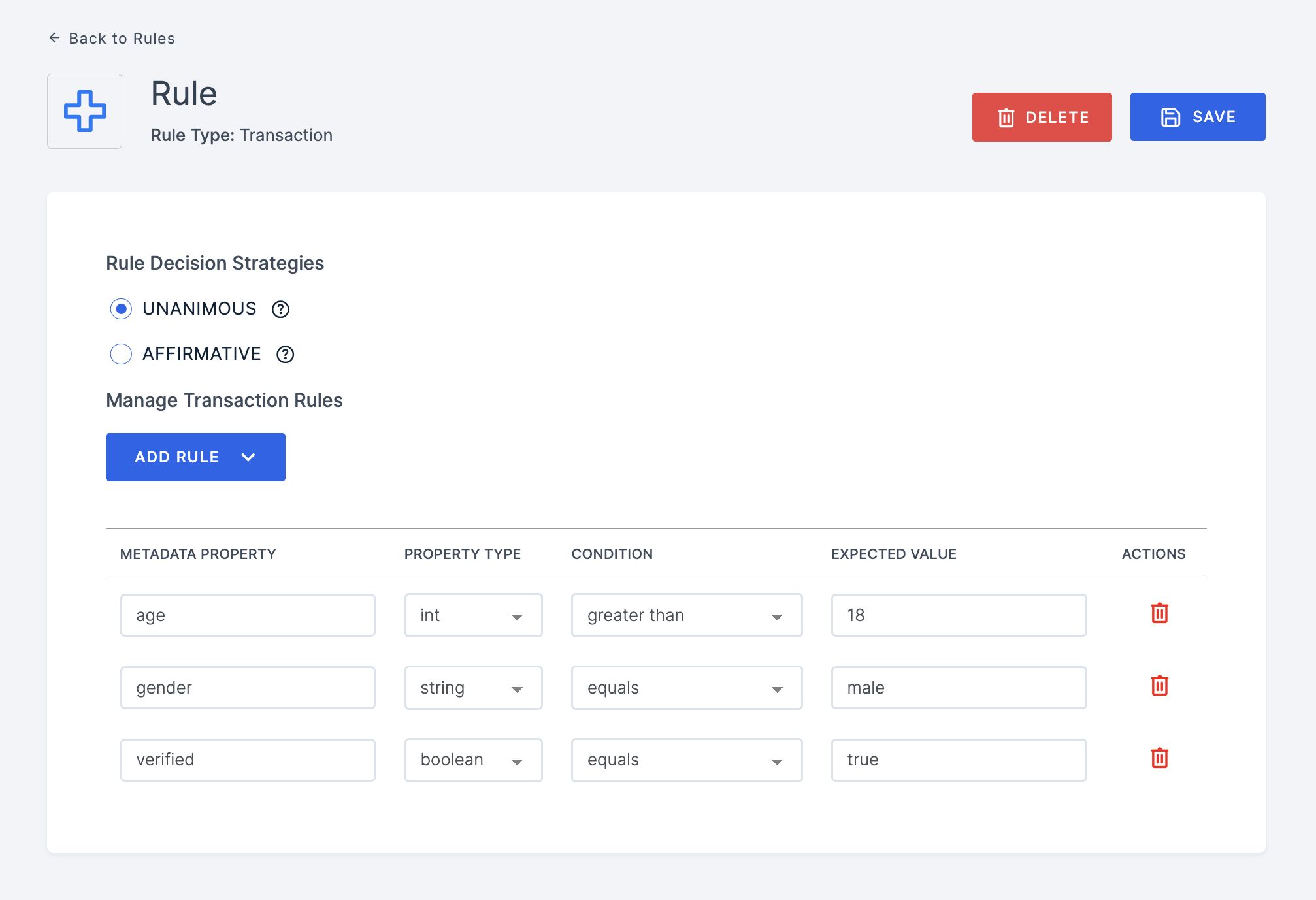Click the ADD RULE button
Viewport: 1316px width, 900px height.
coord(195,457)
